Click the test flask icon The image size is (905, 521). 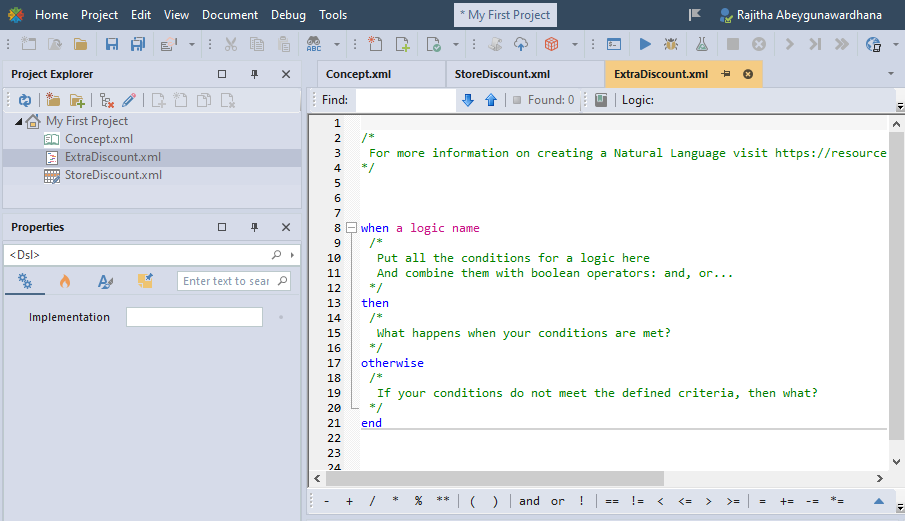coord(702,44)
